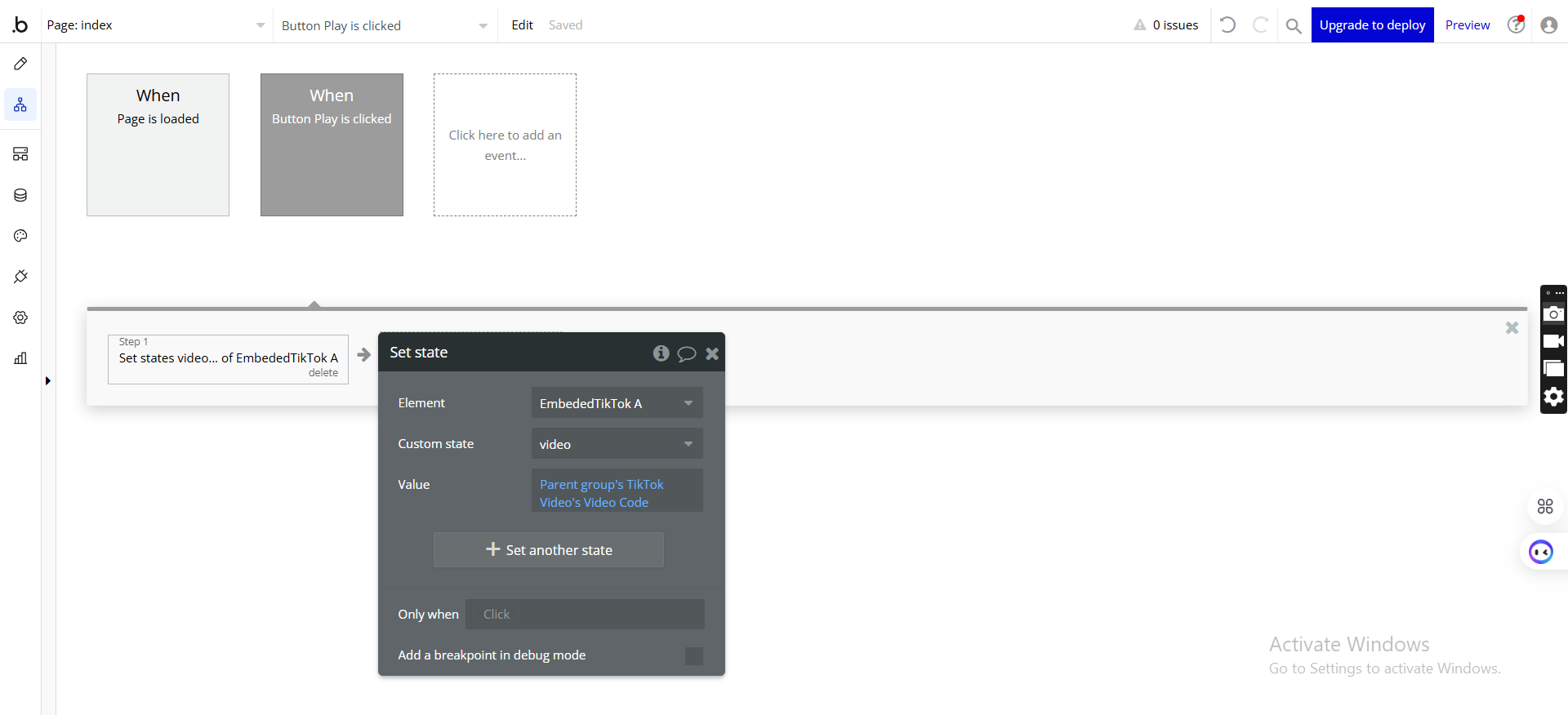Image resolution: width=1568 pixels, height=715 pixels.
Task: Click the floating four-circles apps icon
Action: (1545, 506)
